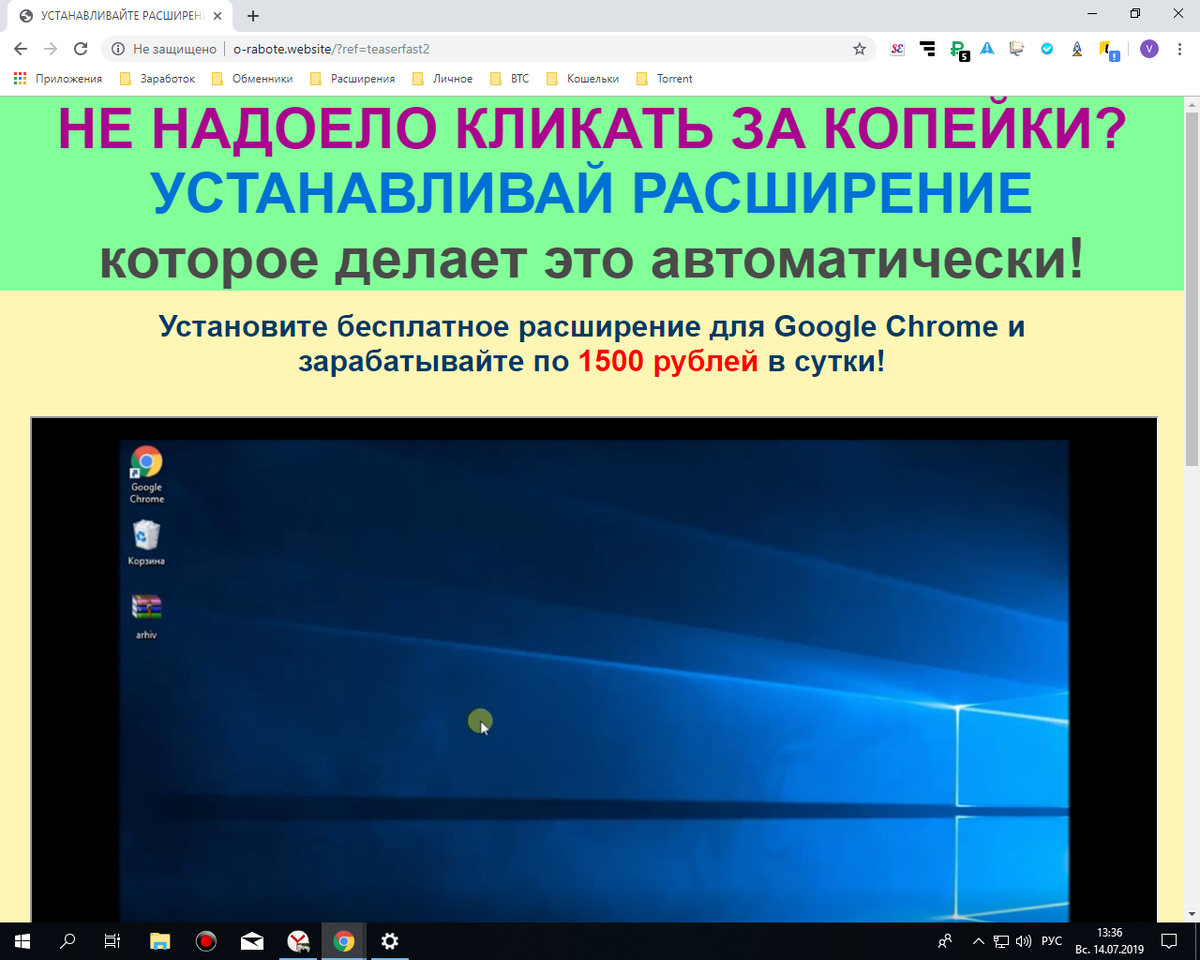1200x960 pixels.
Task: Switch input language 'РУС' in tray
Action: pyautogui.click(x=1052, y=941)
